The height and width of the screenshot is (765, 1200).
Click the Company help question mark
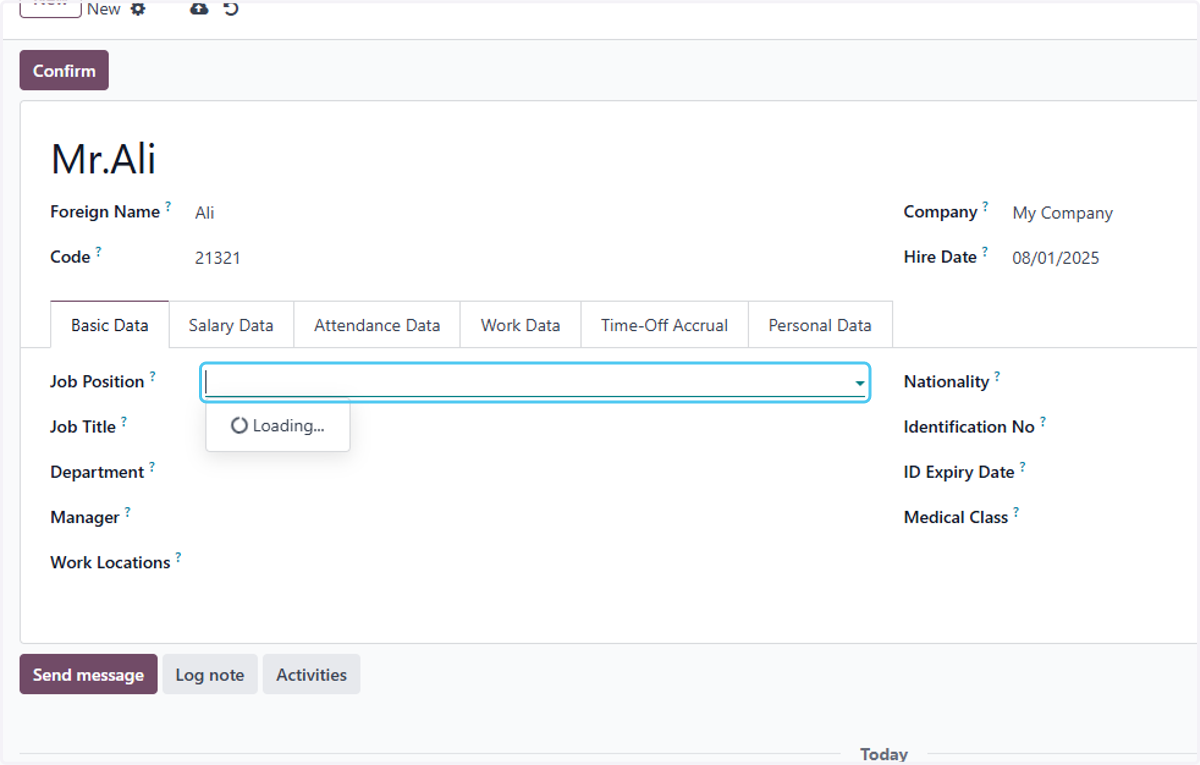pos(985,207)
